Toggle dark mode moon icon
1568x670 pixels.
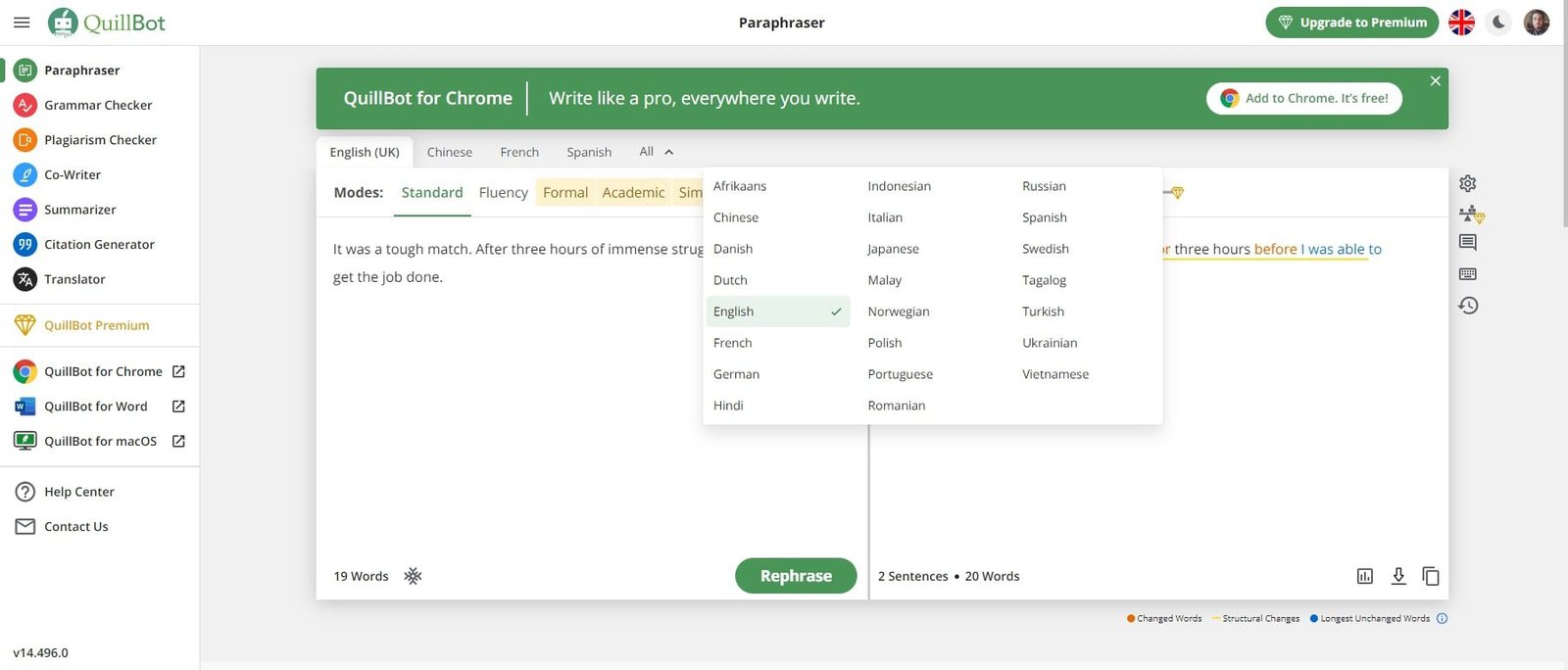click(x=1498, y=22)
